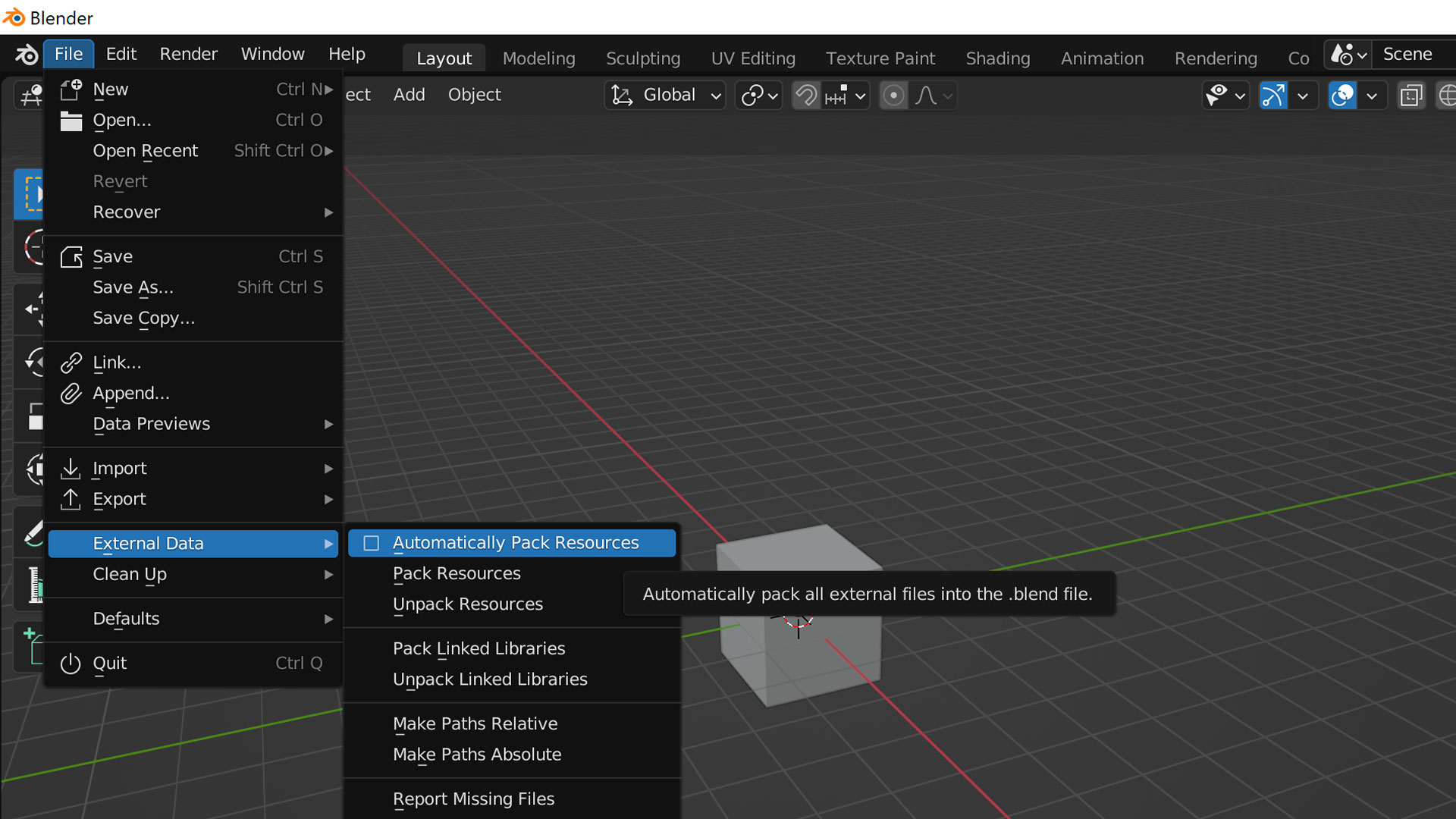1456x819 pixels.
Task: Switch to the Animation workspace tab
Action: [1102, 58]
